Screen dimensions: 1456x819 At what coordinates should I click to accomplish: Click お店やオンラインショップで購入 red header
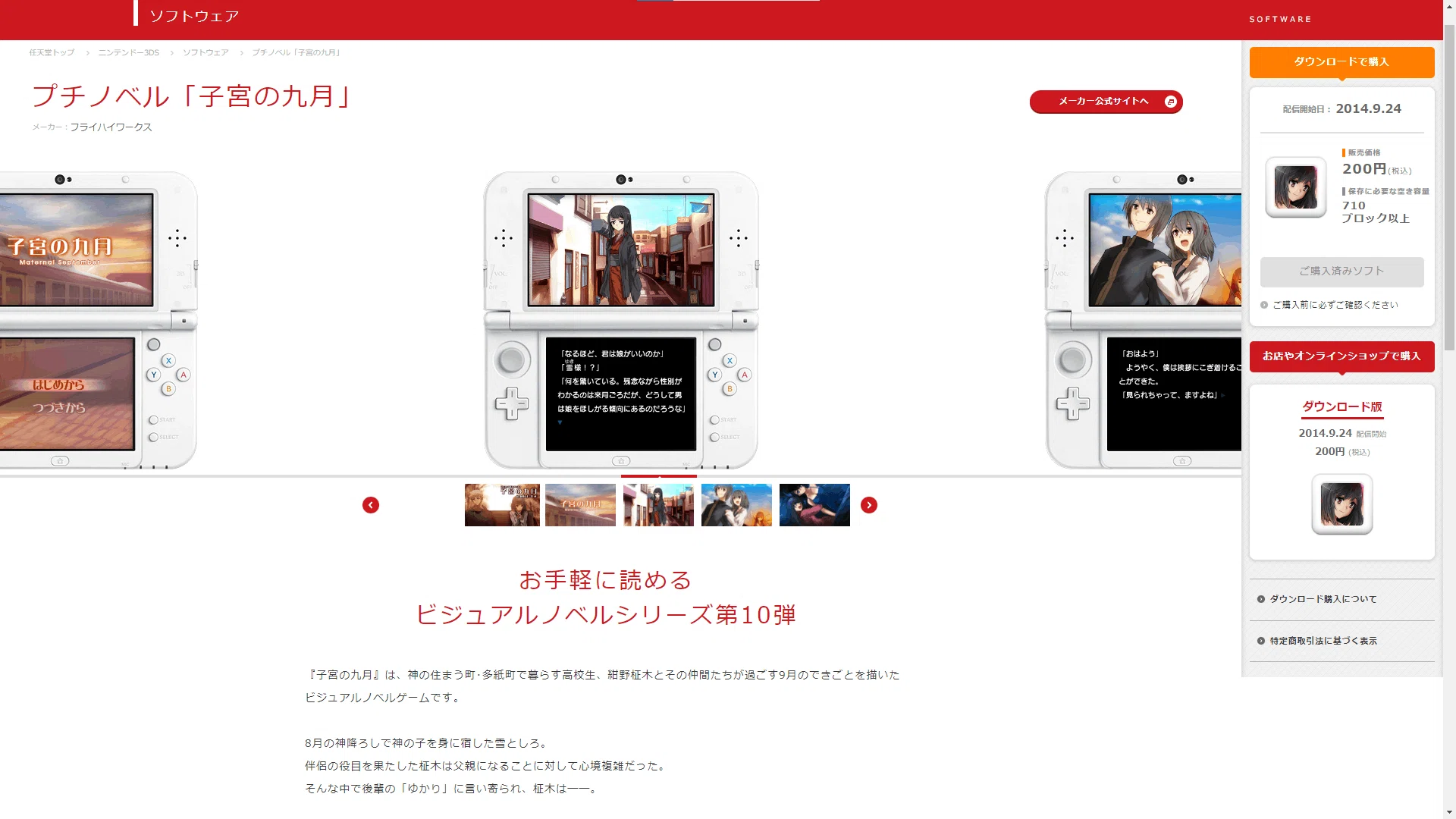[x=1341, y=356]
